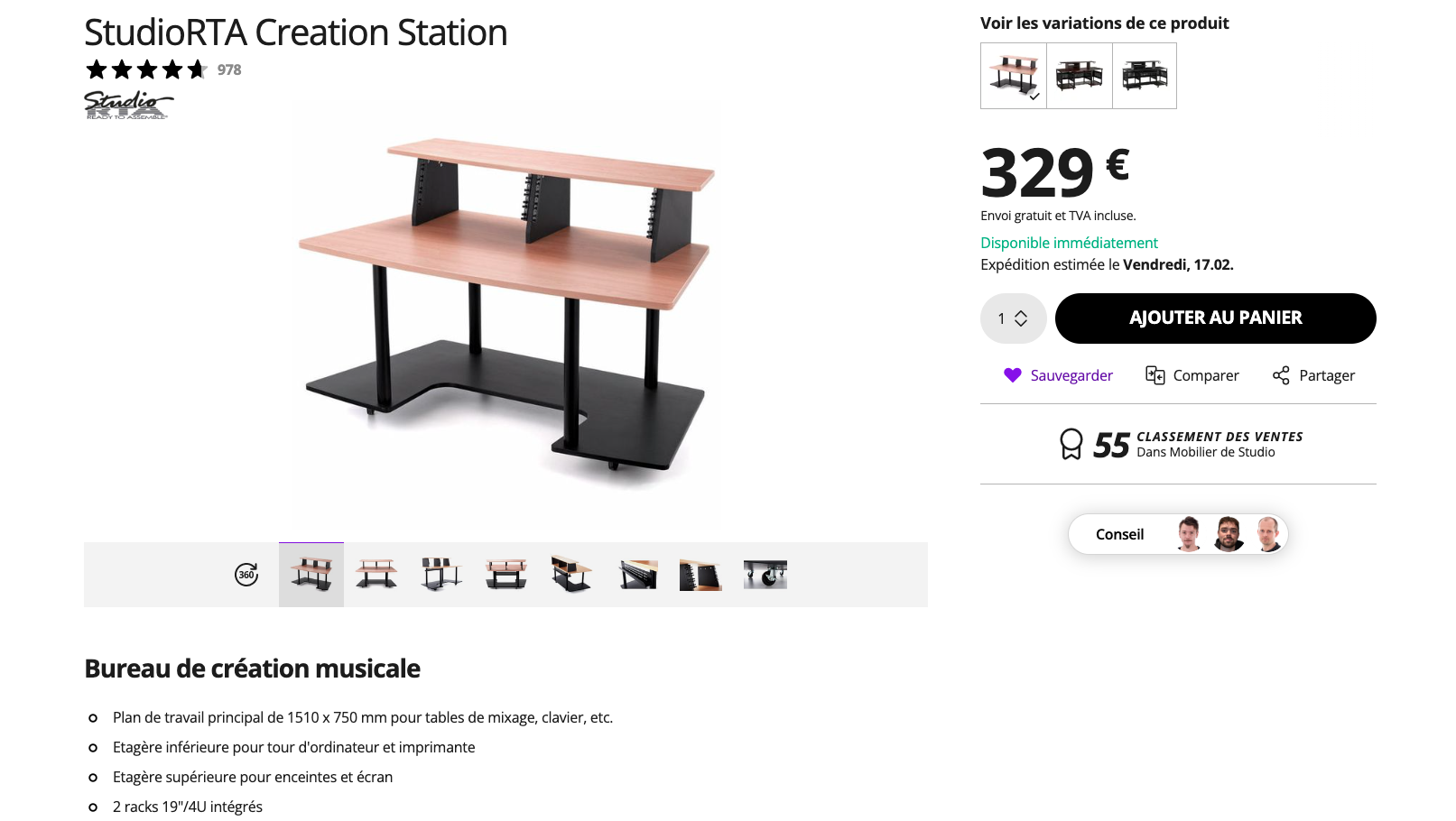Screen dimensions: 1456x821
Task: Select the second dark desk variation
Action: pyautogui.click(x=1080, y=76)
